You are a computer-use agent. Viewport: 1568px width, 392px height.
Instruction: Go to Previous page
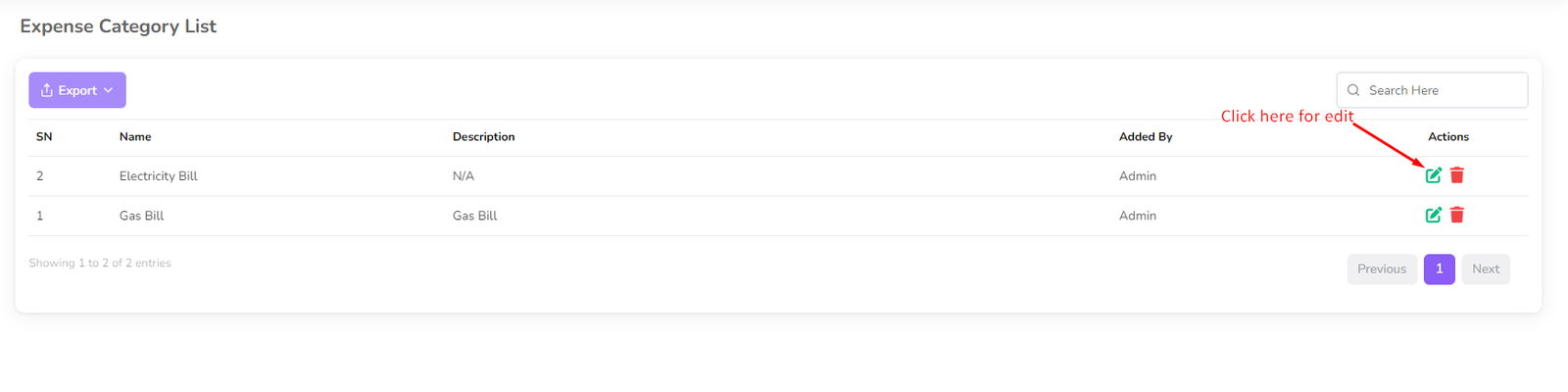tap(1381, 269)
